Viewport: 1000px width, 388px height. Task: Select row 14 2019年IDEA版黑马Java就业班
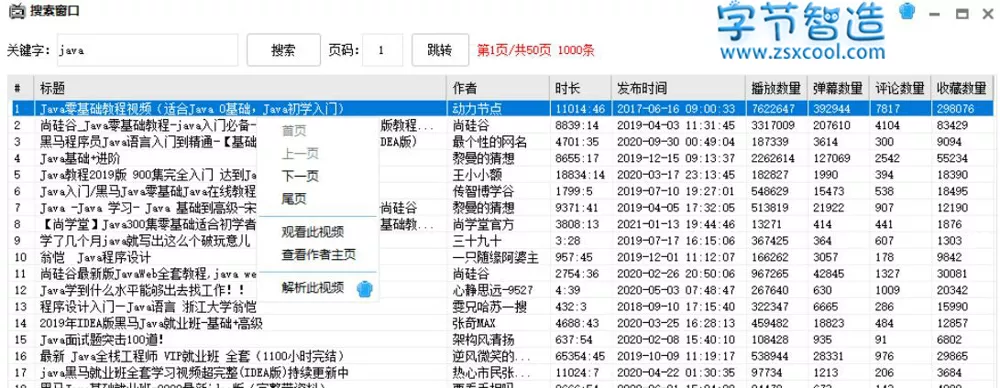point(501,324)
